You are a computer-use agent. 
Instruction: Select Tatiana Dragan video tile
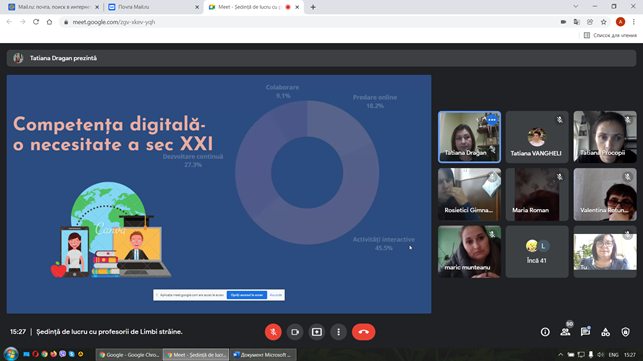coord(469,137)
